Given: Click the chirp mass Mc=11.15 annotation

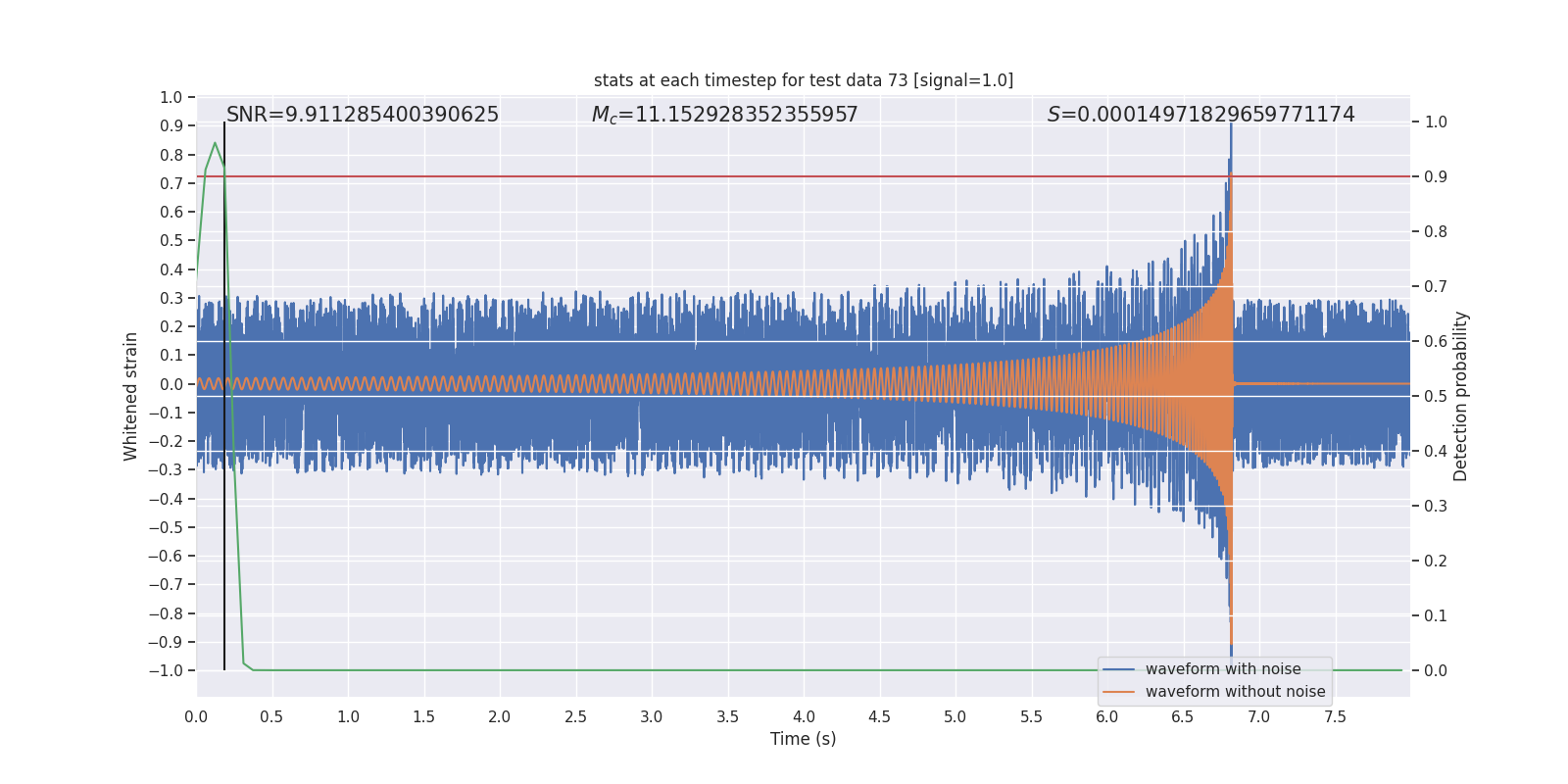Looking at the screenshot, I should (724, 115).
